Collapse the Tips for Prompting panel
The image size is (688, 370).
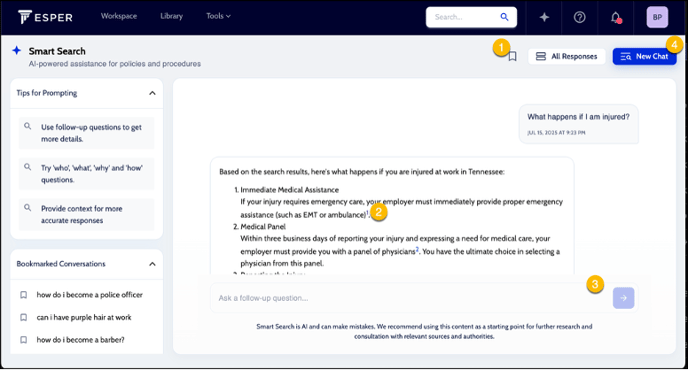[152, 93]
